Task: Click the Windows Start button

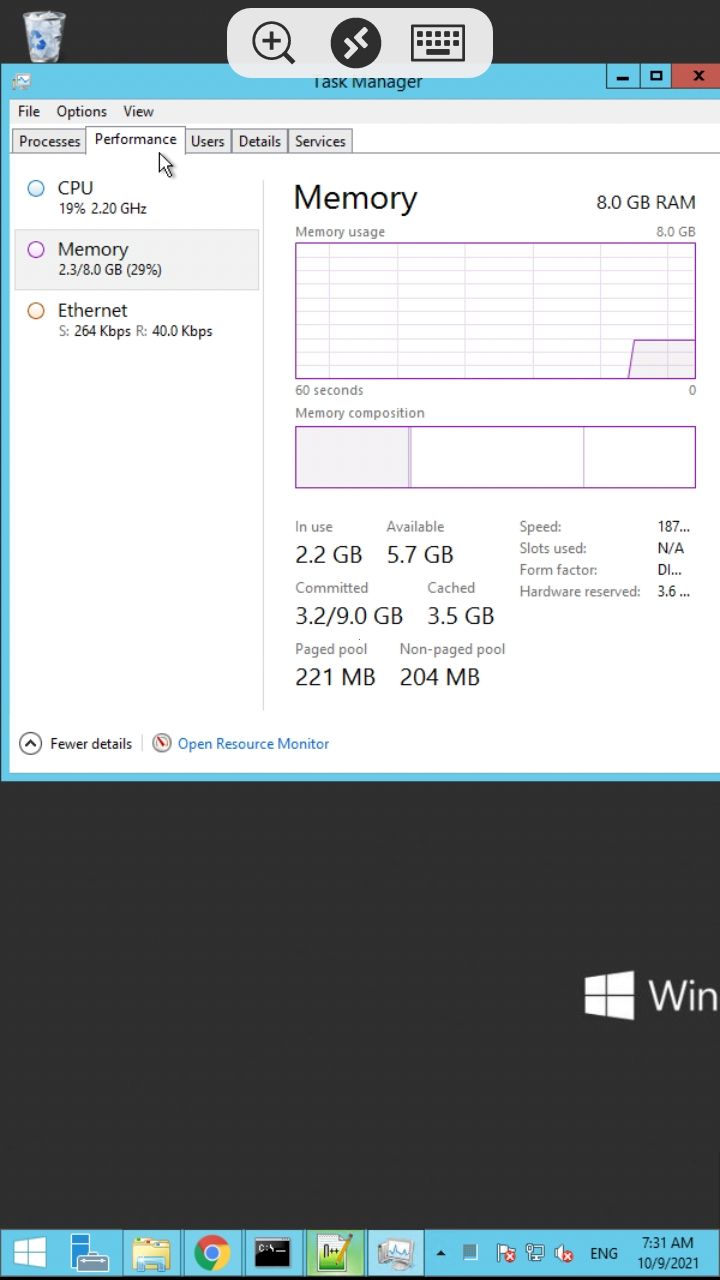Action: [29, 1253]
